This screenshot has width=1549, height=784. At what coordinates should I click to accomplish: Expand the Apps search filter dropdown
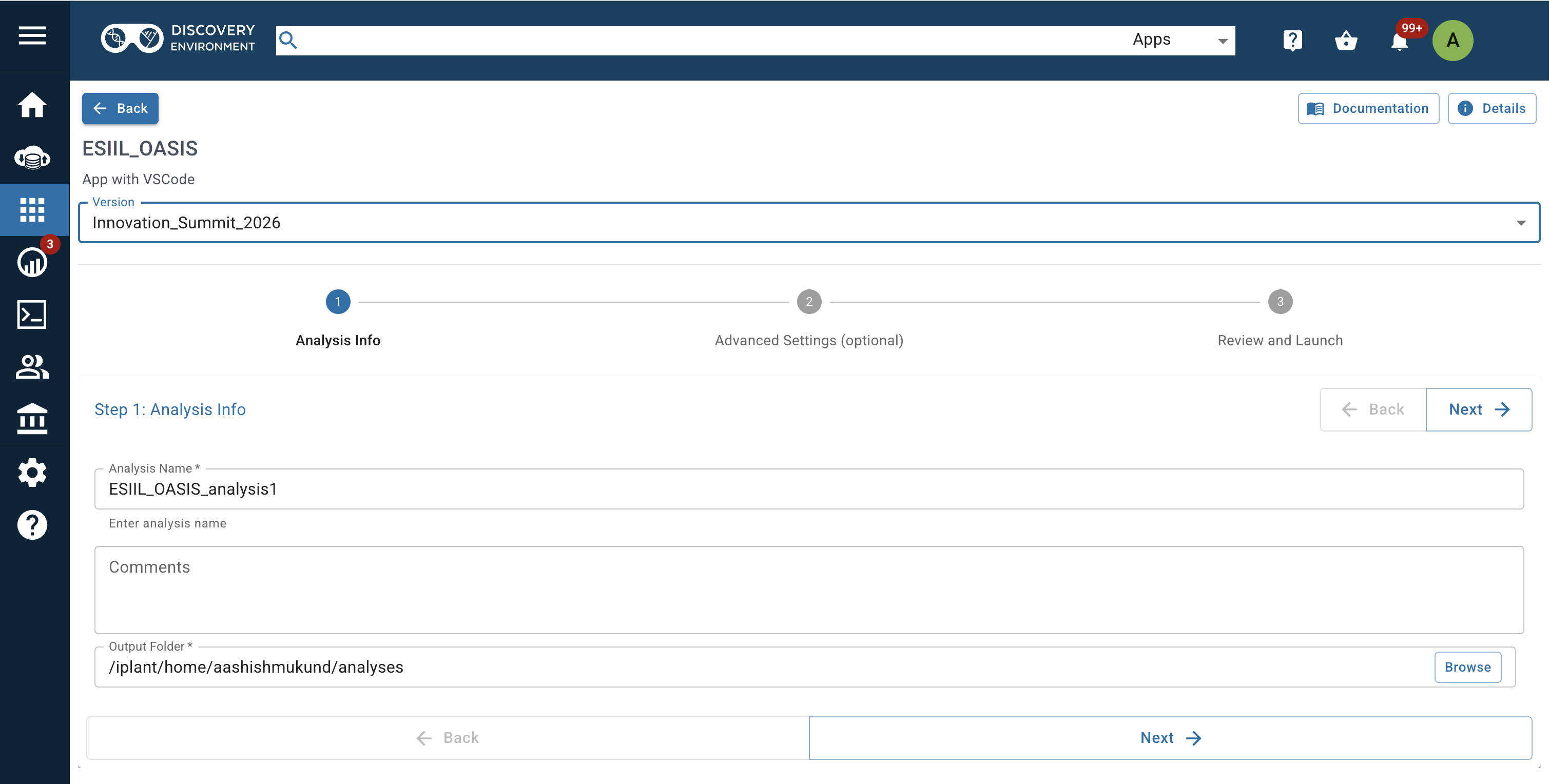[1180, 41]
